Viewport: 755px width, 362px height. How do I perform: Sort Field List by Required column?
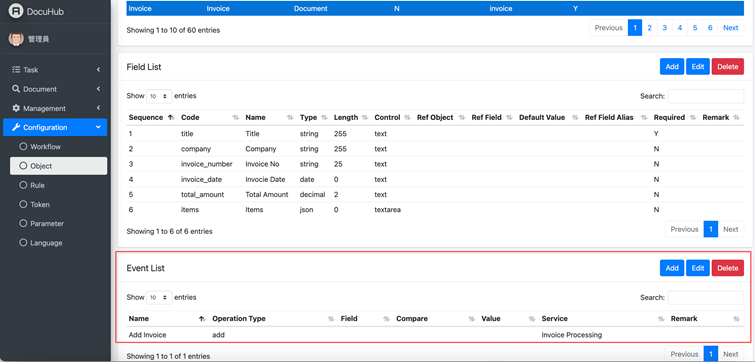pyautogui.click(x=675, y=117)
